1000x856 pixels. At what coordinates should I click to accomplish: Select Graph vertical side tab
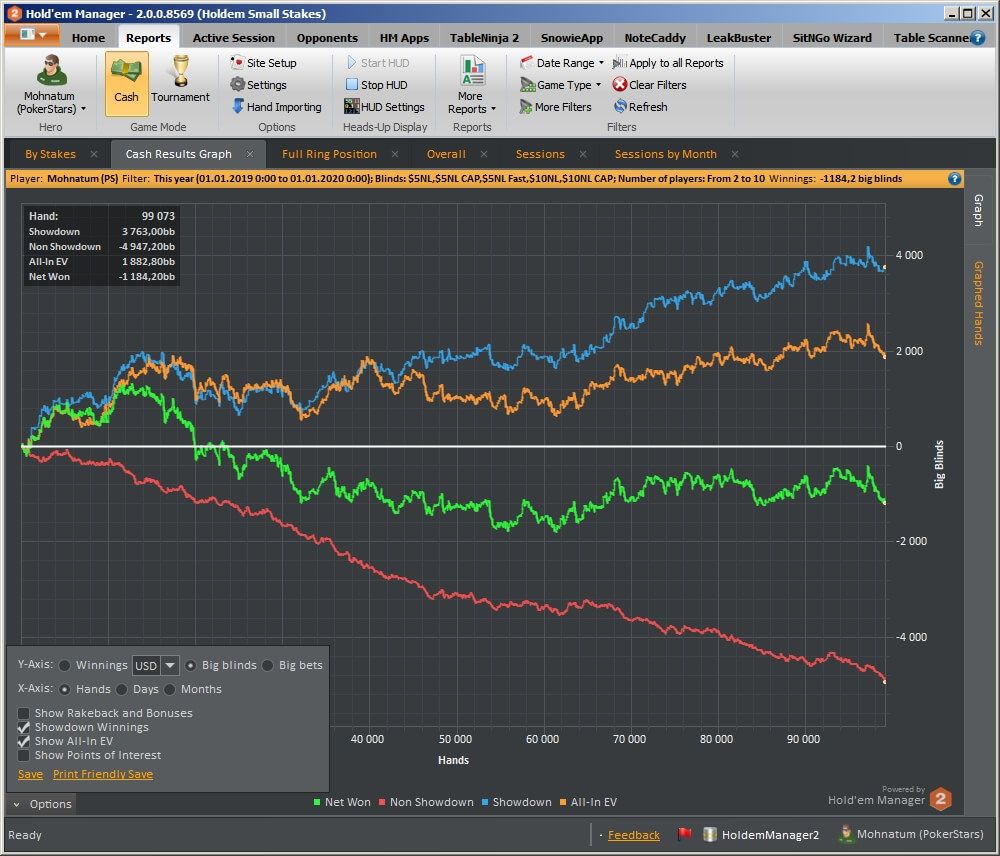click(x=978, y=210)
